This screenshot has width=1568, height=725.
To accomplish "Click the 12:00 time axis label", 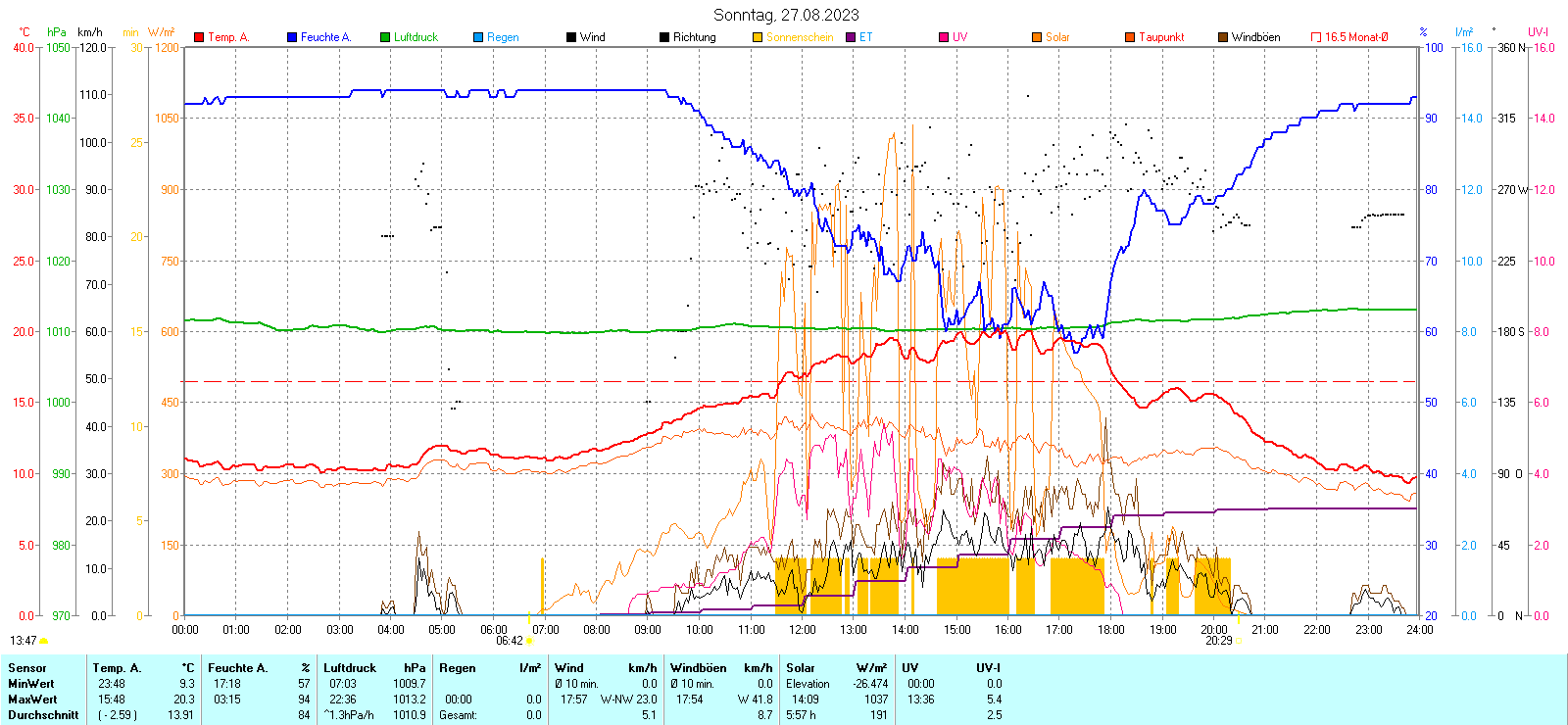I will [802, 630].
